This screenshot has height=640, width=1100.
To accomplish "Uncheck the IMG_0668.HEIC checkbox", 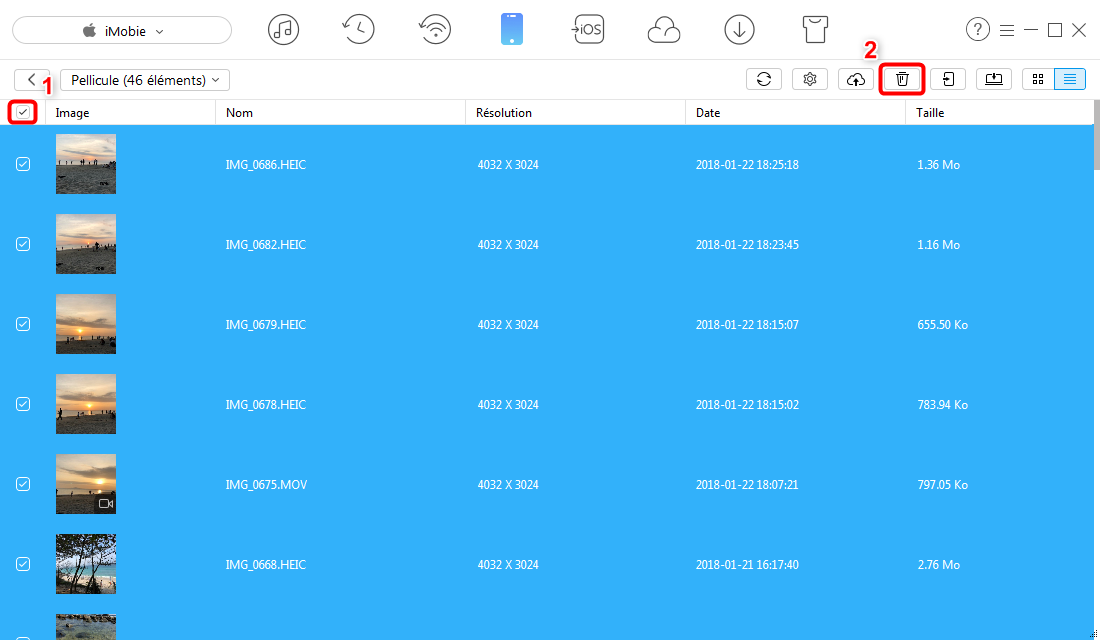I will coord(23,564).
